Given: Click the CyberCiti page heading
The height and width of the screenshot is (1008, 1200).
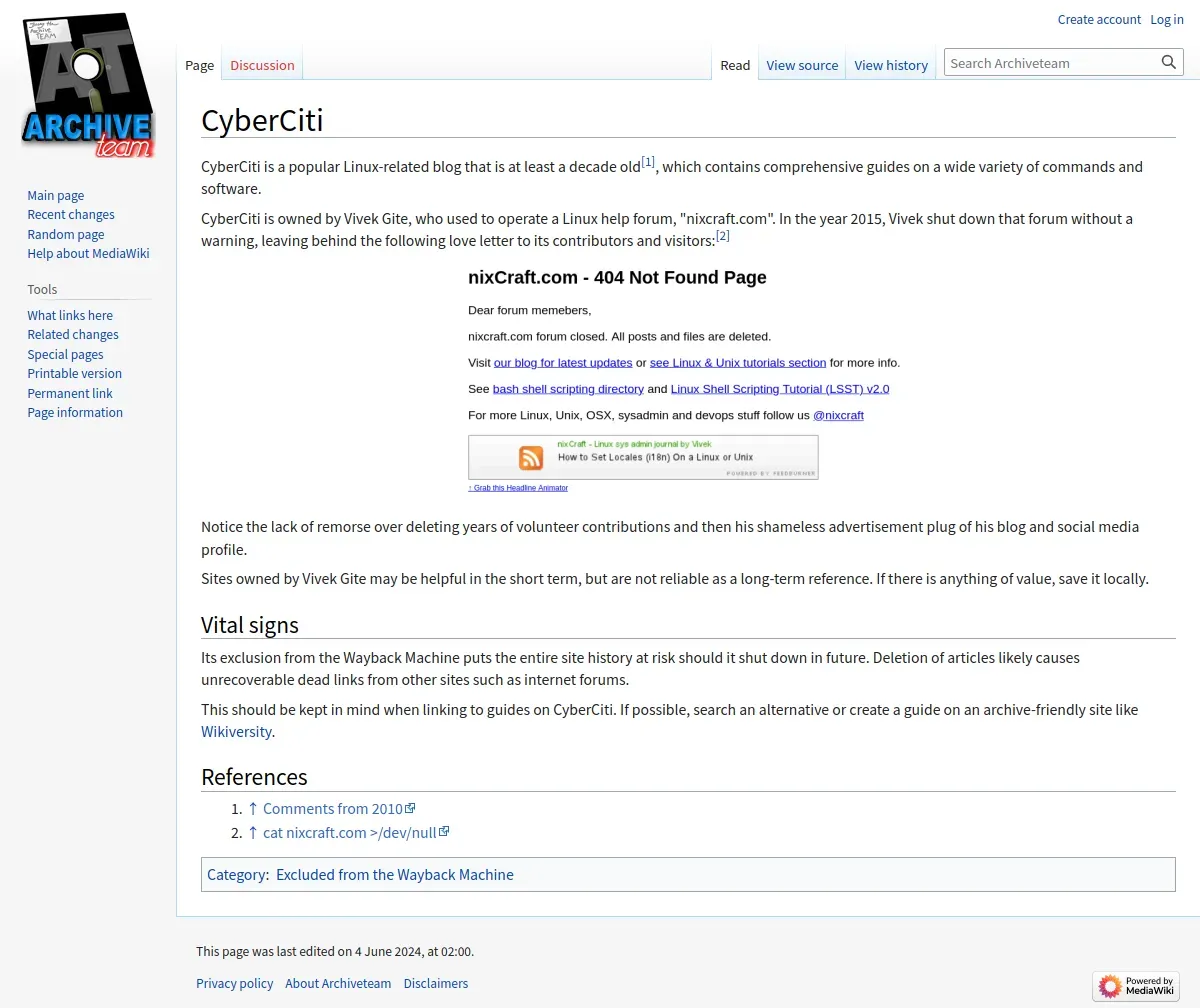Looking at the screenshot, I should [262, 120].
